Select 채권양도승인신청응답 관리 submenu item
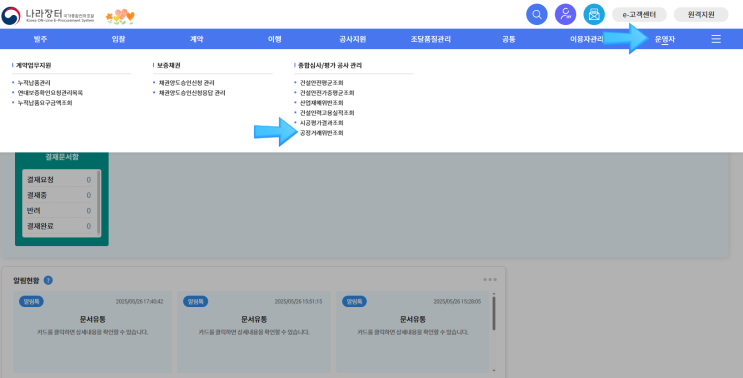 (192, 93)
